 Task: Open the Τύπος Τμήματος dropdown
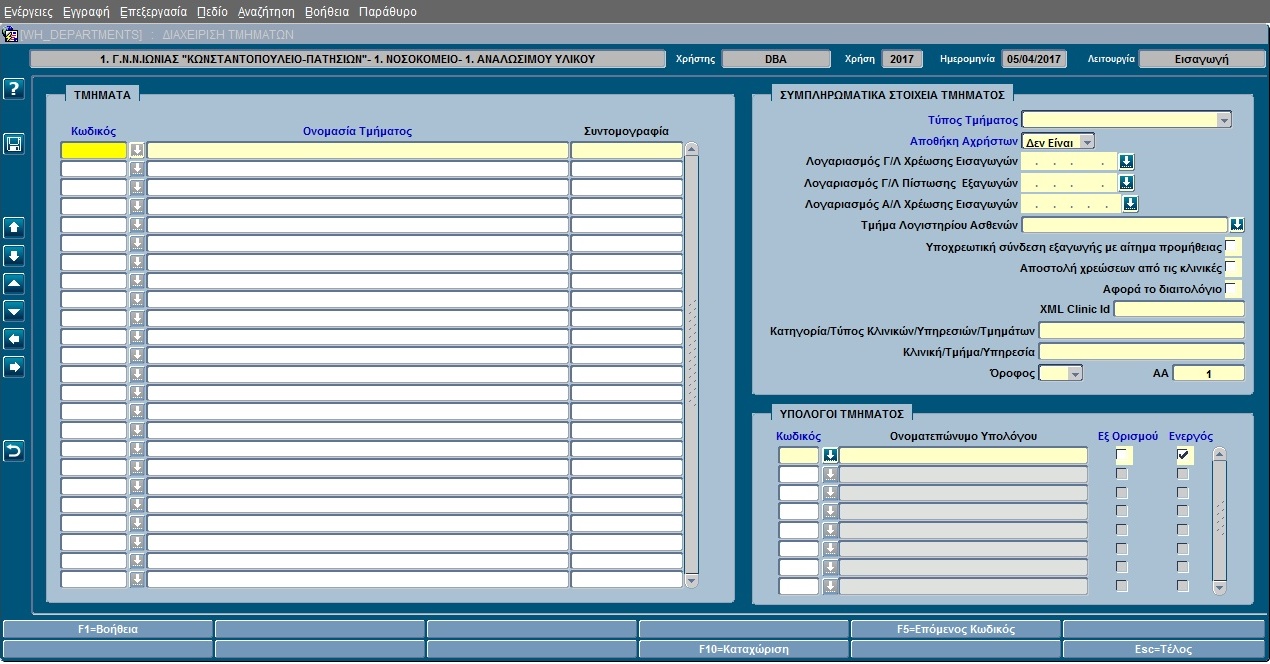[1223, 120]
